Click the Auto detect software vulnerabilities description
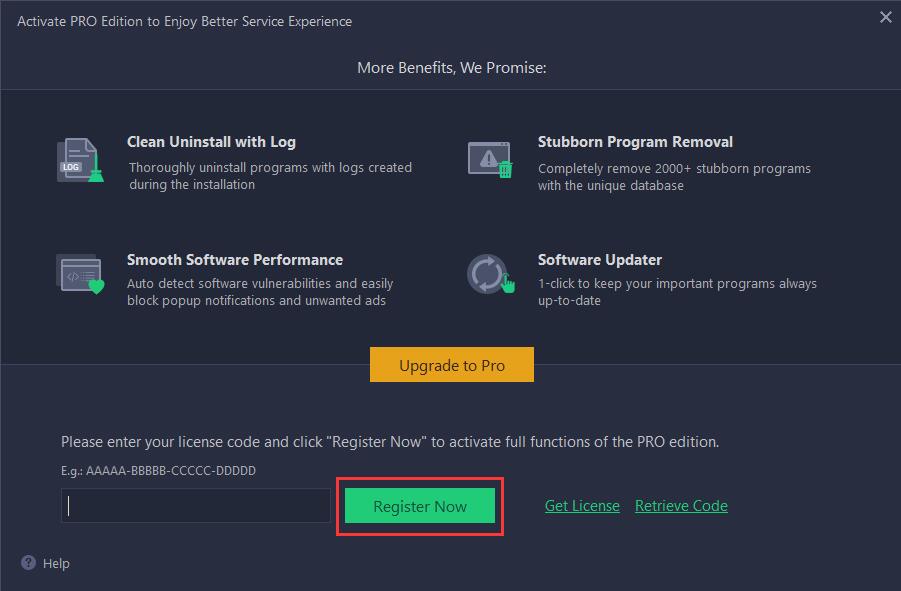 coord(260,292)
